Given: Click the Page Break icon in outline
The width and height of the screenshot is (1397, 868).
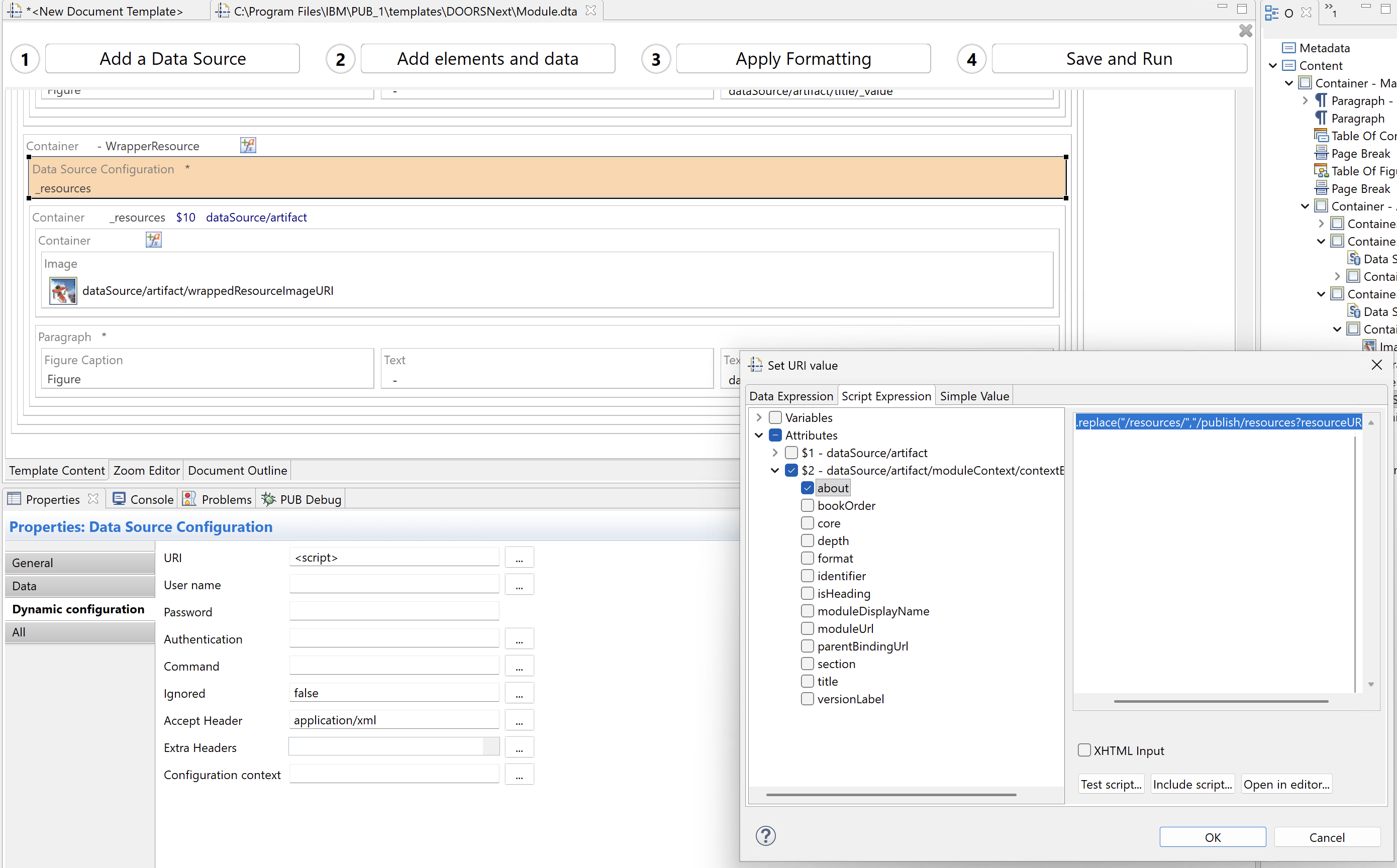Looking at the screenshot, I should coord(1321,154).
